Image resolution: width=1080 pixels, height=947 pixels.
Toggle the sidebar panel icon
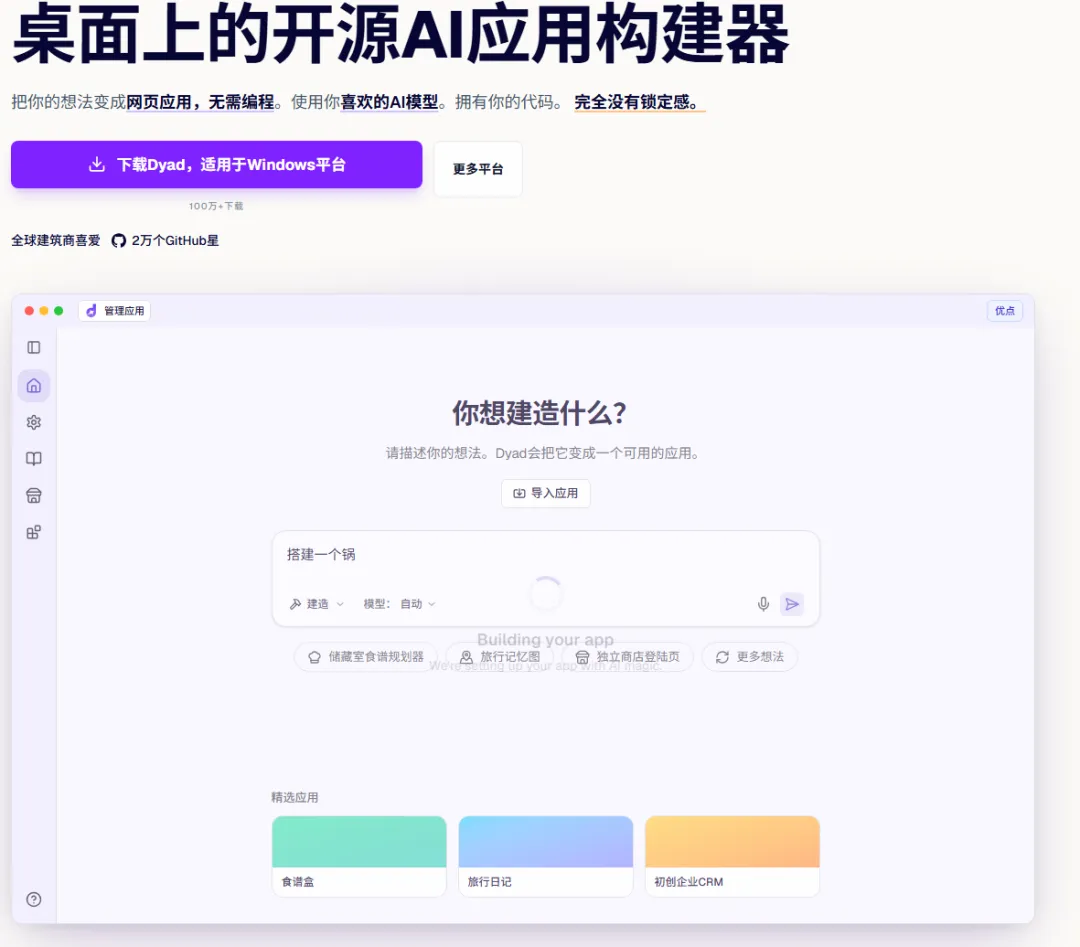pos(34,348)
